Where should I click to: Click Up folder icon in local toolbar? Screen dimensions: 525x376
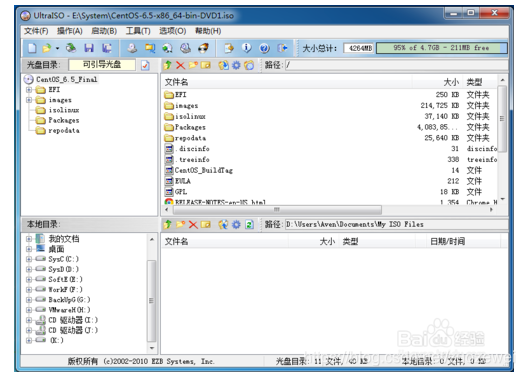click(x=168, y=224)
